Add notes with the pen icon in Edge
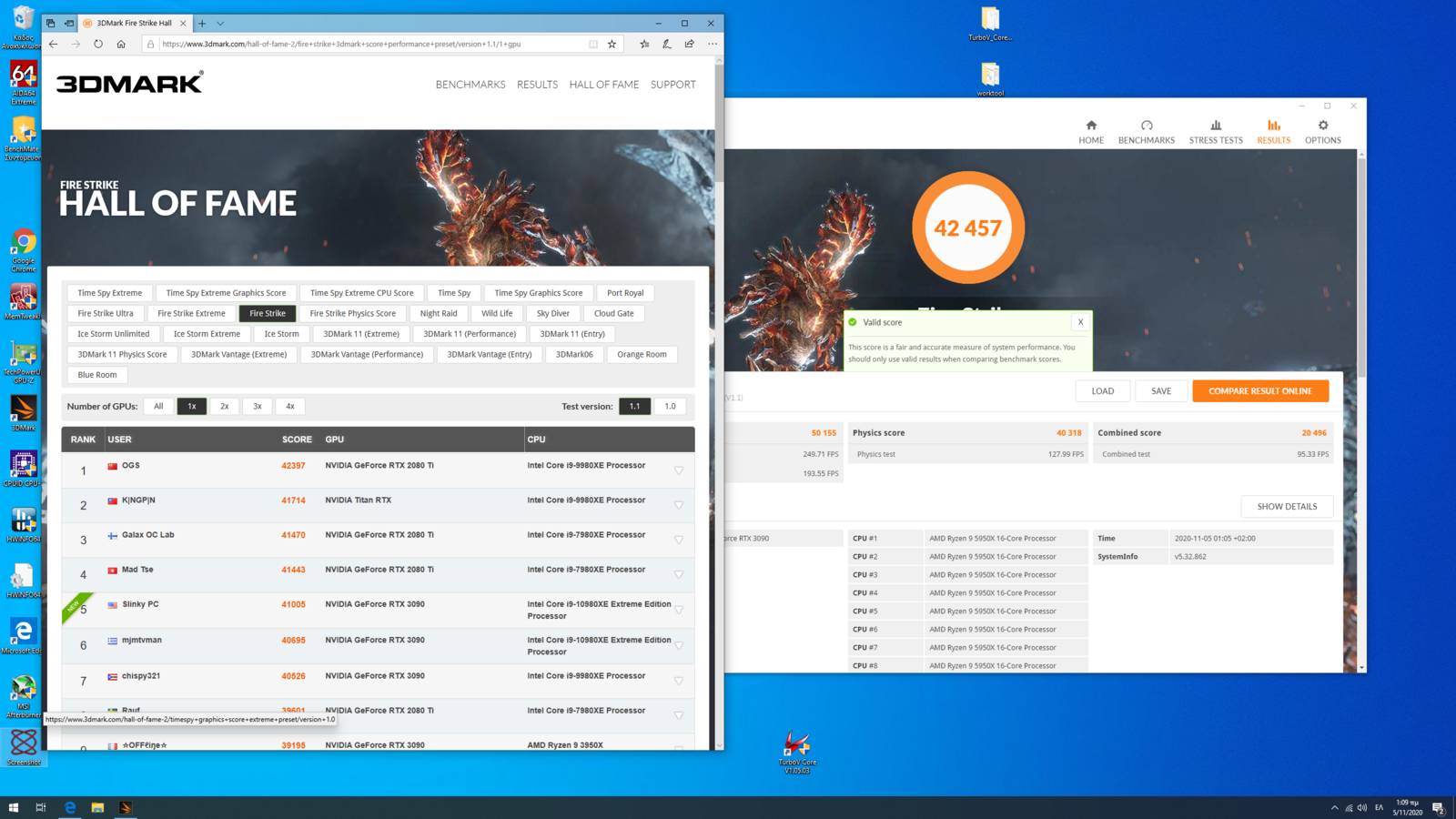 click(x=667, y=44)
